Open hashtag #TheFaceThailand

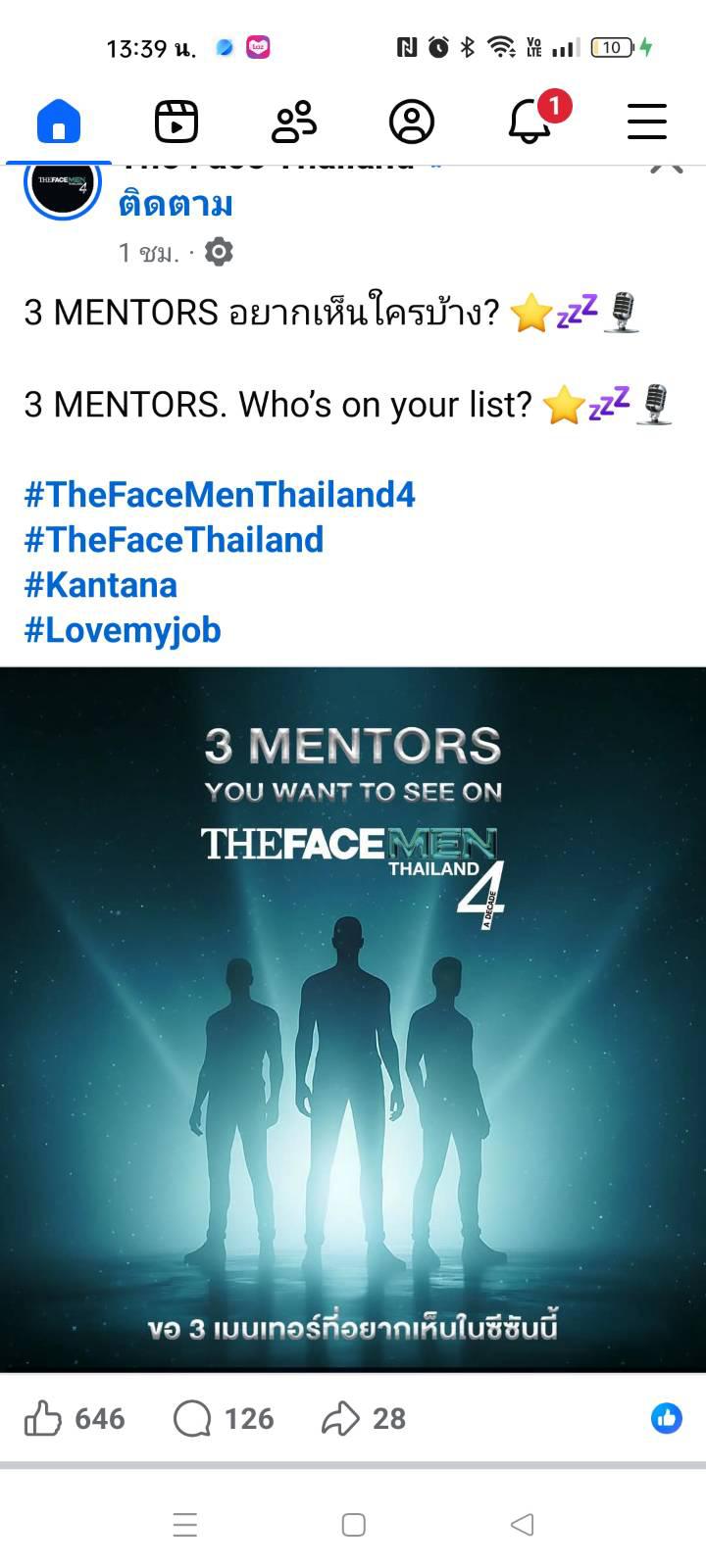click(x=174, y=539)
